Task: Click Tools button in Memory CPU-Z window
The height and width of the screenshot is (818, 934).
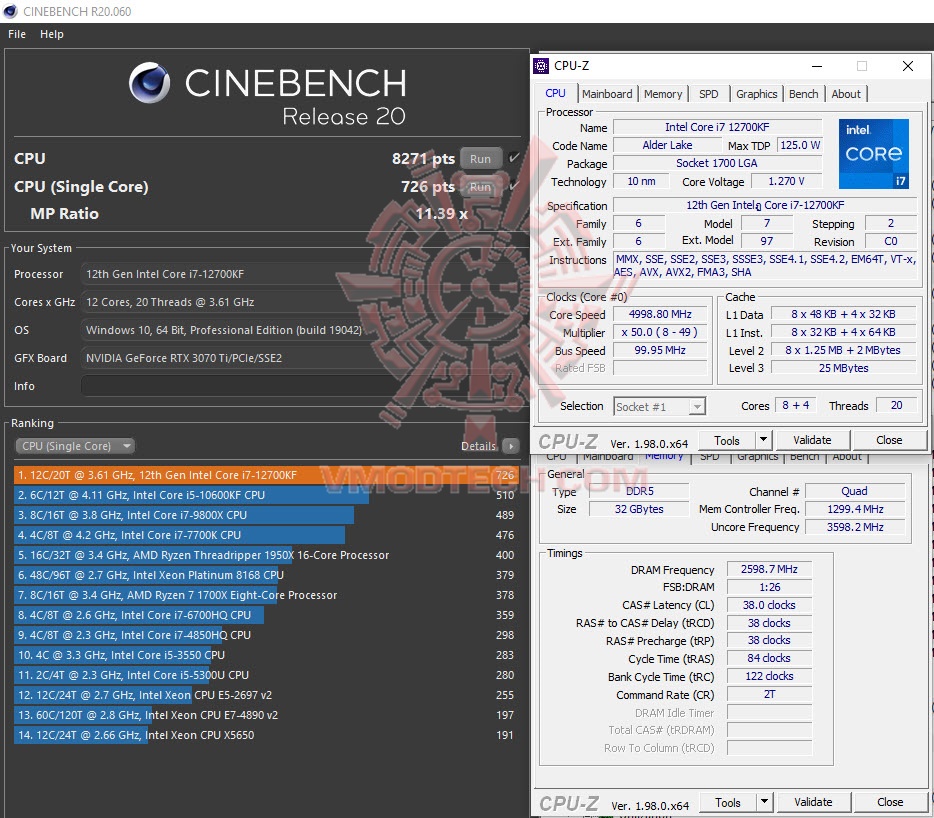Action: tap(728, 802)
